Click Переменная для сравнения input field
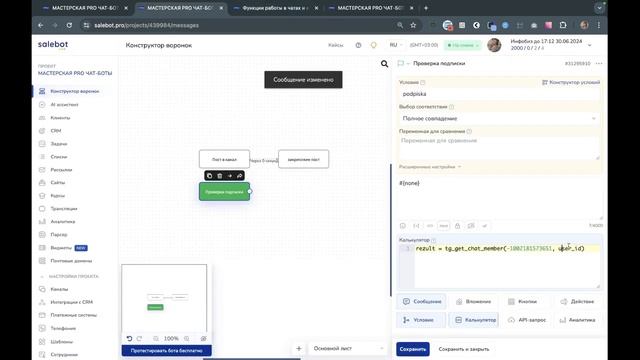This screenshot has width=640, height=360. (x=499, y=148)
